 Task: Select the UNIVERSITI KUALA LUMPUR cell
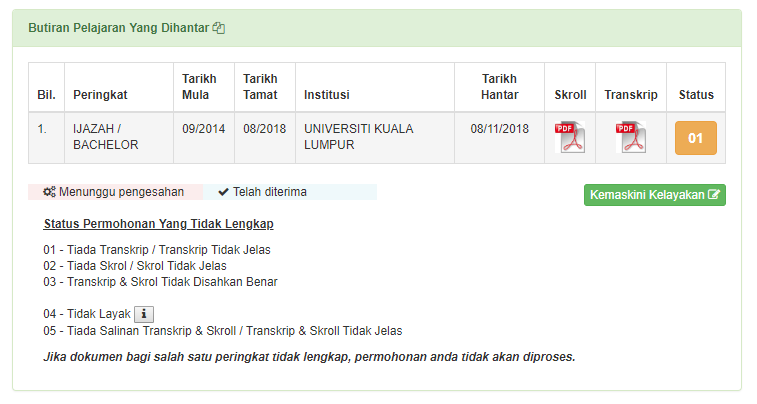coord(358,137)
